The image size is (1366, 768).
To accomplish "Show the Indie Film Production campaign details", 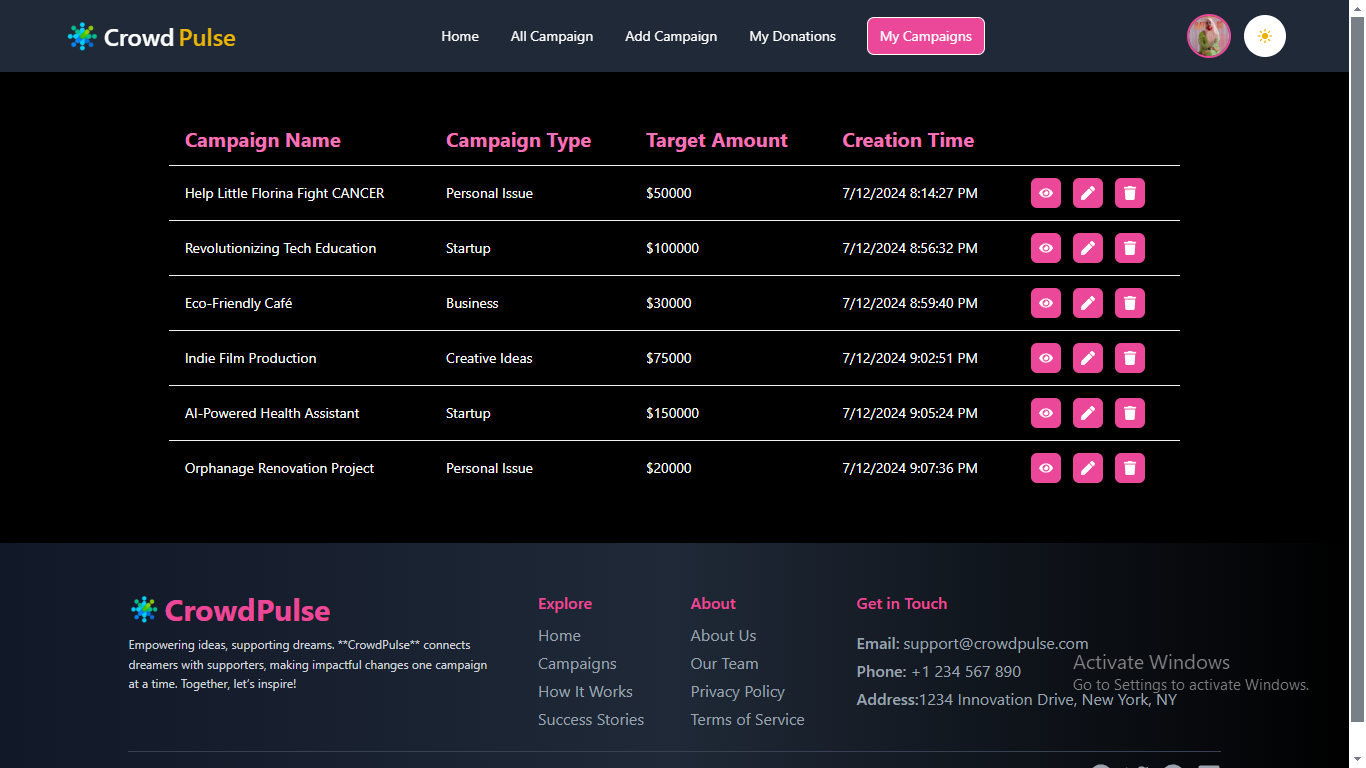I will pos(1045,358).
